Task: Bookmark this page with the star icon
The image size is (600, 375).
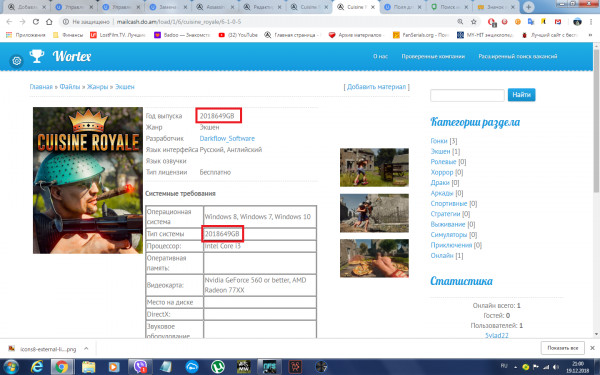Action: 473,22
